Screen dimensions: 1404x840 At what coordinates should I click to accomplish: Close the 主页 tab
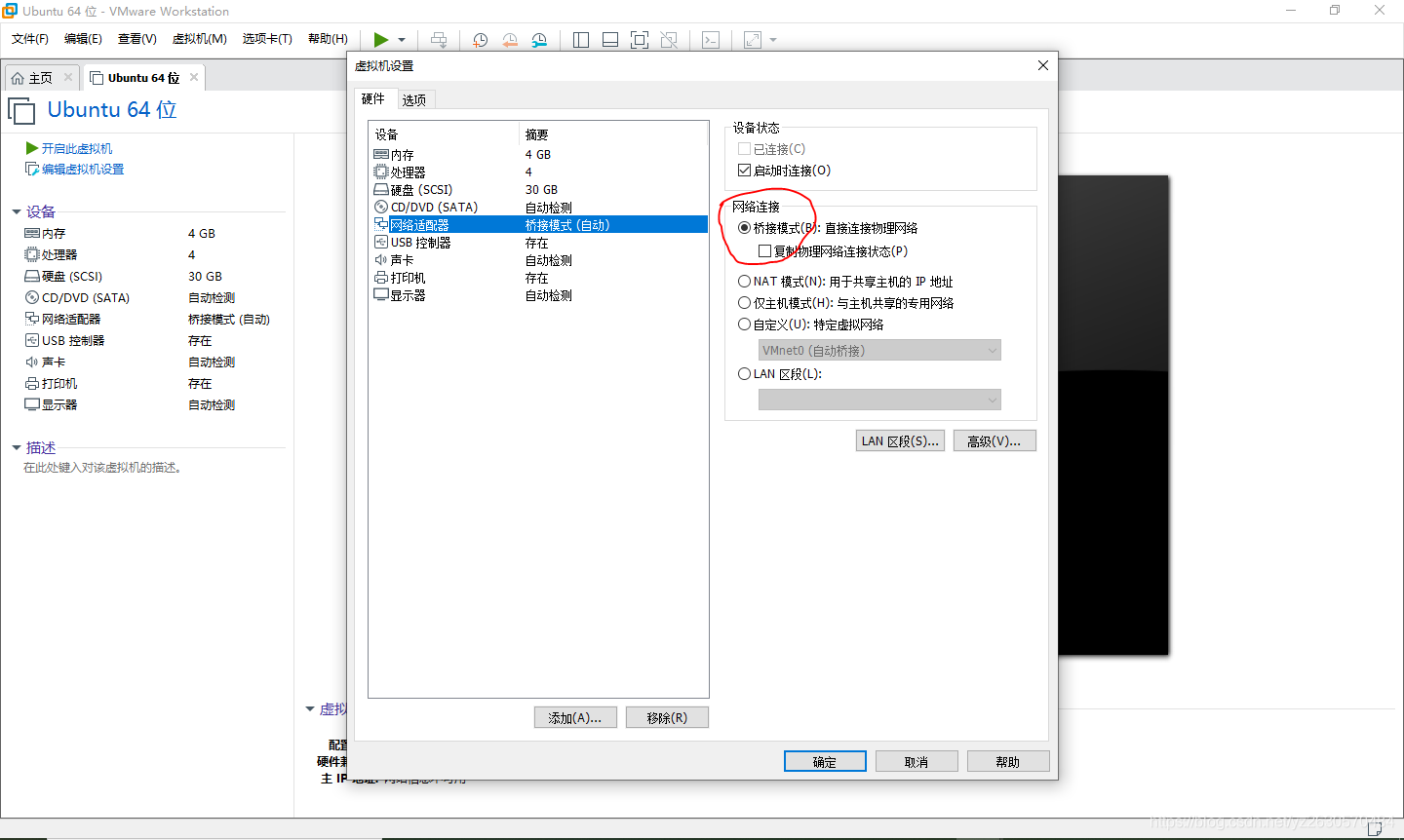[68, 77]
